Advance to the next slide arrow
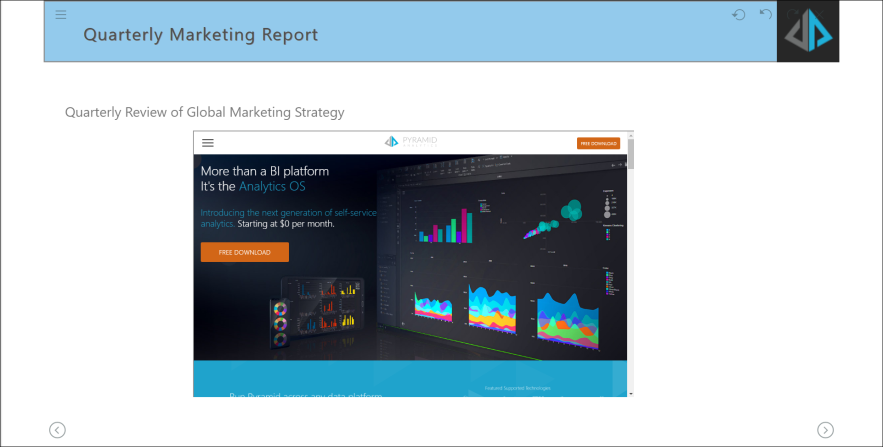Screen dimensions: 883x447 pyautogui.click(x=825, y=430)
